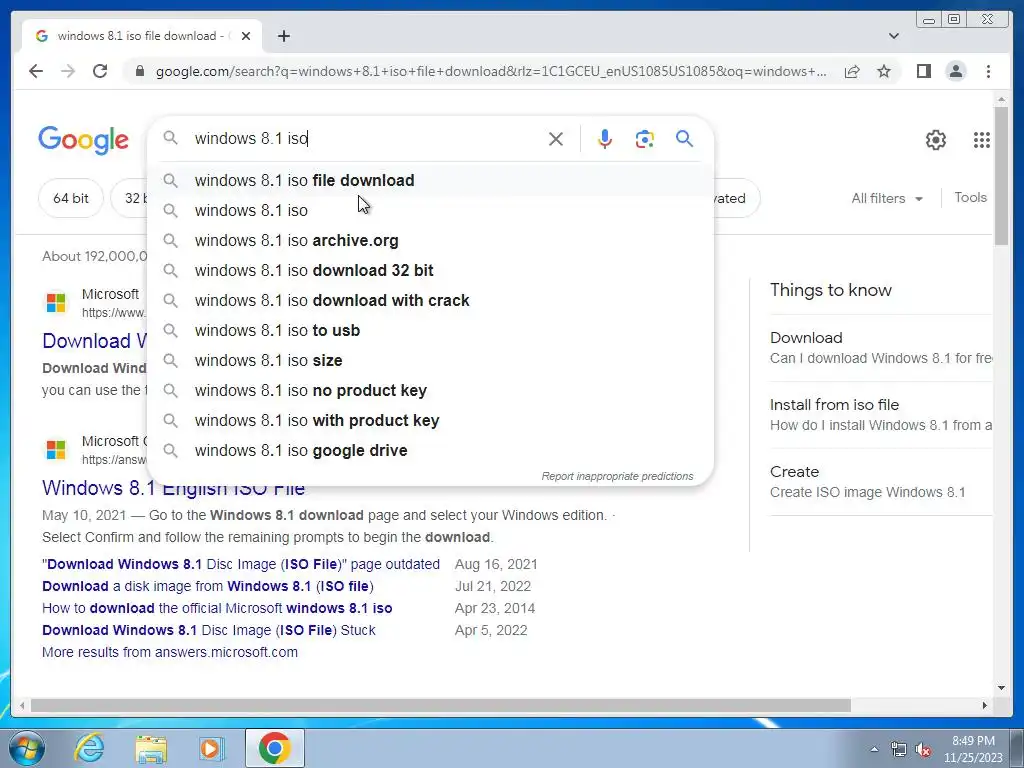
Task: Click the taskbar clock showing 8:49 PM
Action: tap(973, 749)
